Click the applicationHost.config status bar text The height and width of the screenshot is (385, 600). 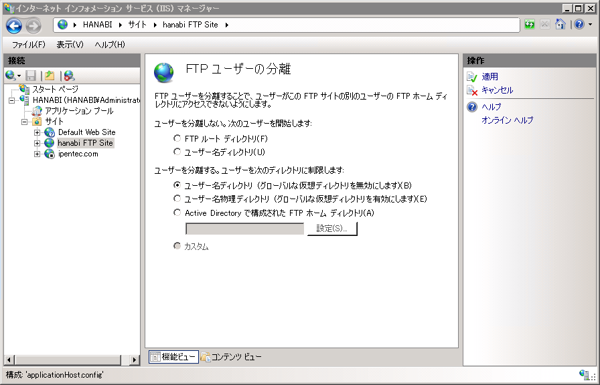click(54, 374)
